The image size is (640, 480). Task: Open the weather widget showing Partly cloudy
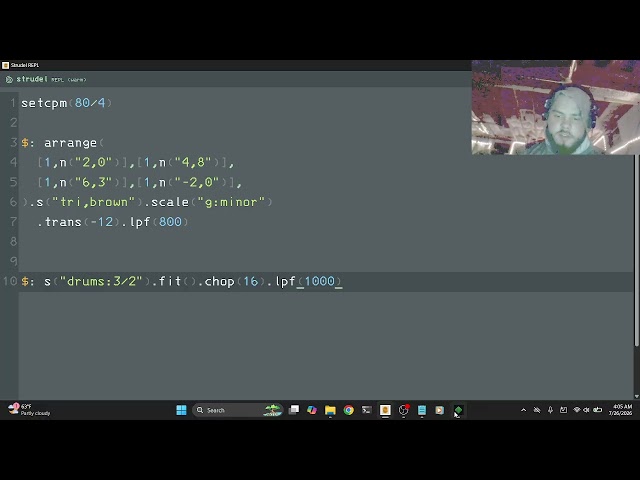(29, 410)
